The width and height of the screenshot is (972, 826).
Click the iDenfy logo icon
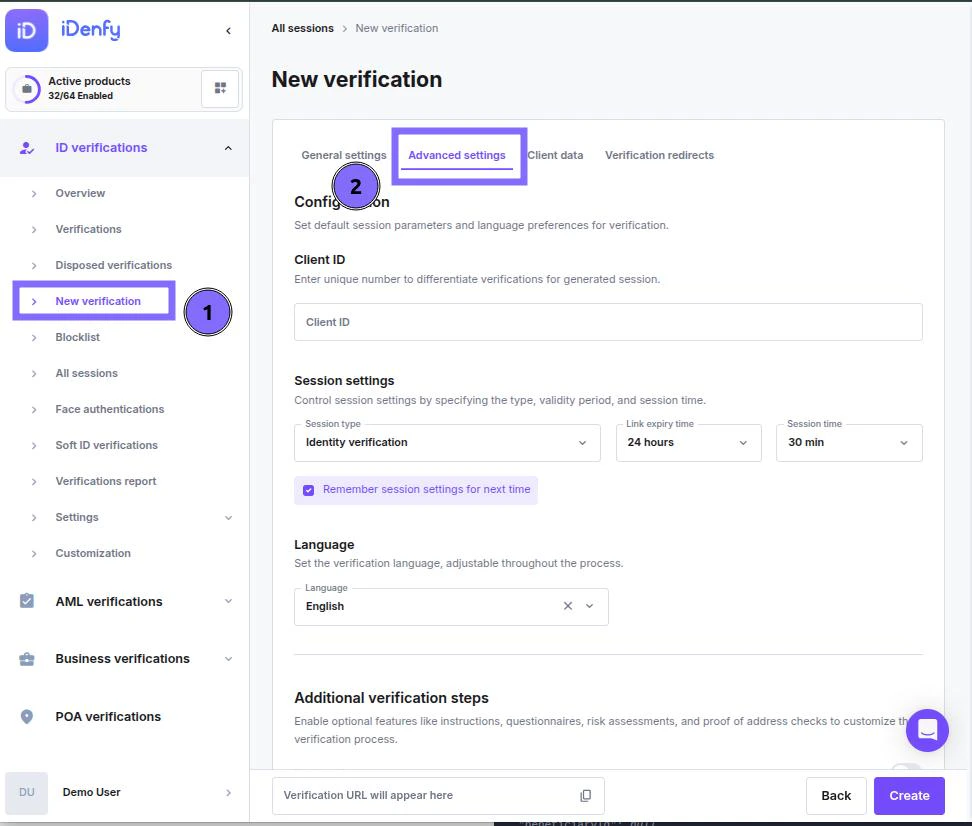(x=27, y=30)
